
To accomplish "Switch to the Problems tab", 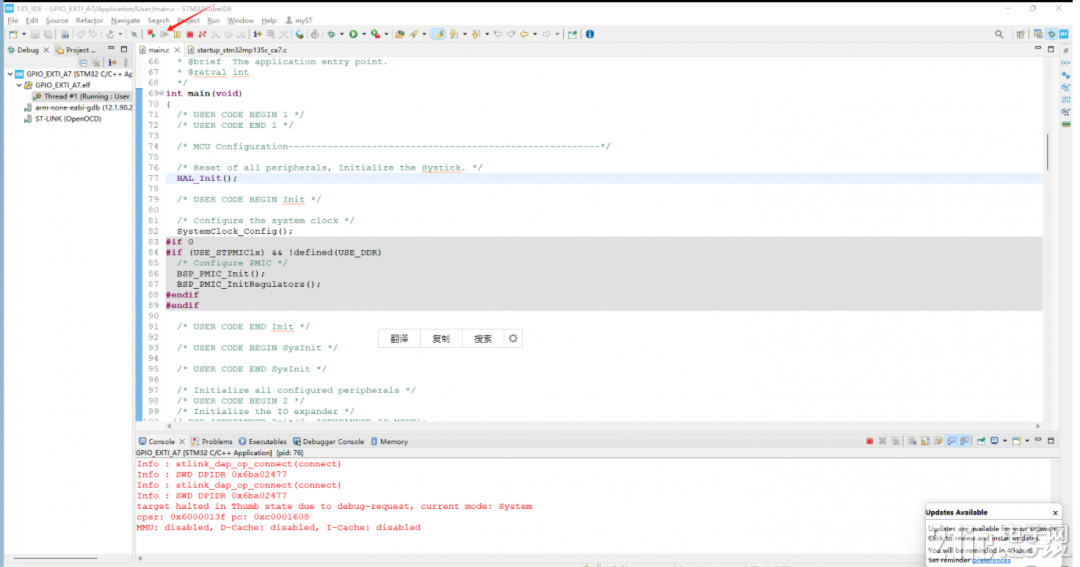I will (x=211, y=442).
